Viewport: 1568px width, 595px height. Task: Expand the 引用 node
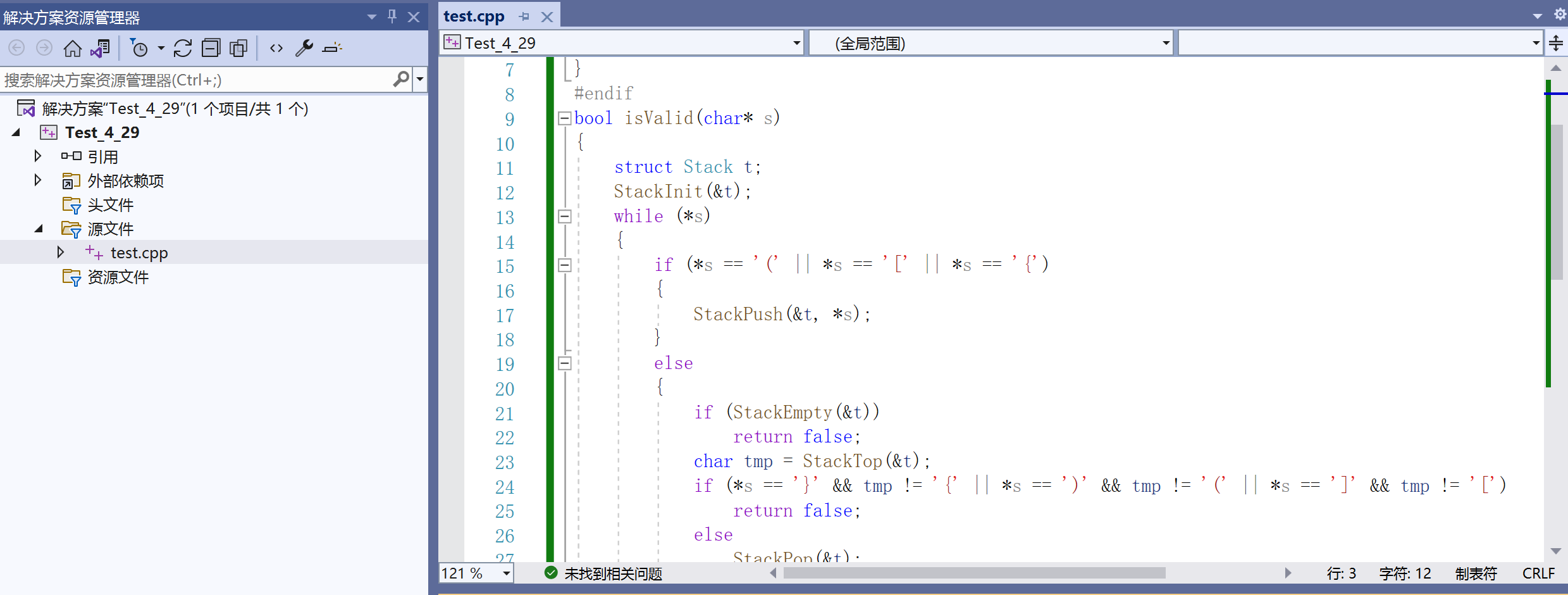click(37, 156)
